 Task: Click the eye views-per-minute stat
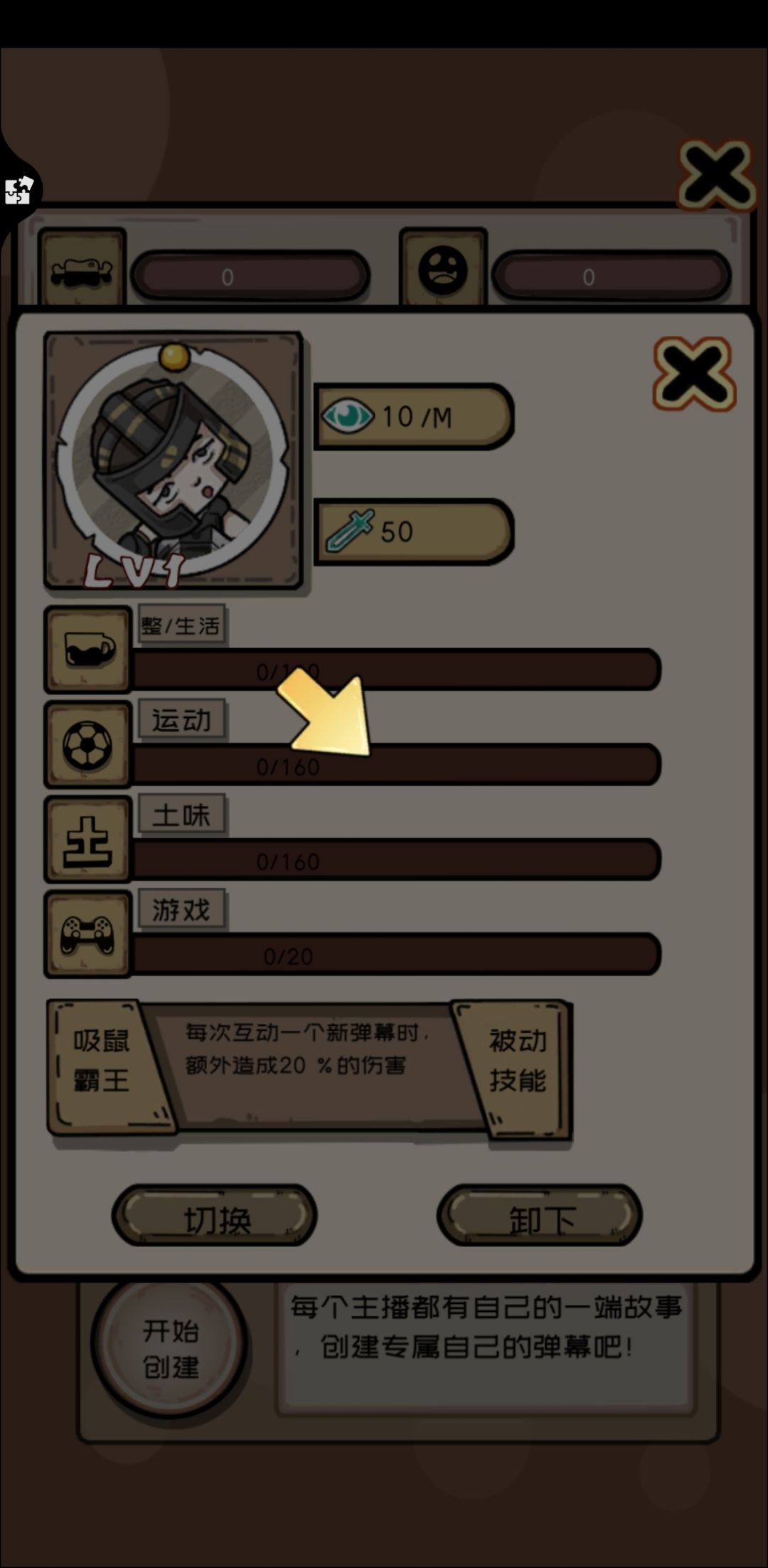414,416
